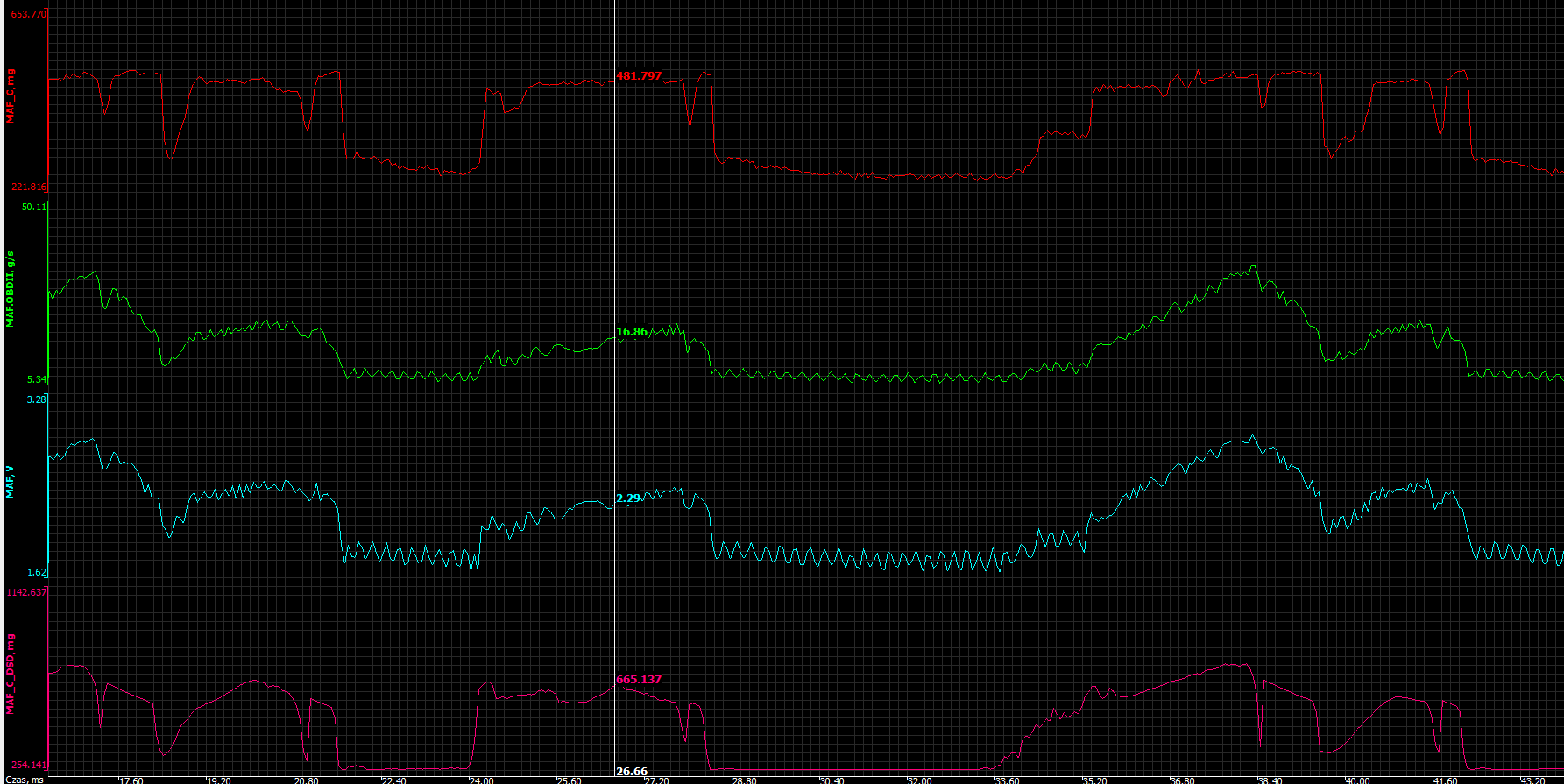Click the MAF, V channel label
This screenshot has width=1564, height=784.
11,482
